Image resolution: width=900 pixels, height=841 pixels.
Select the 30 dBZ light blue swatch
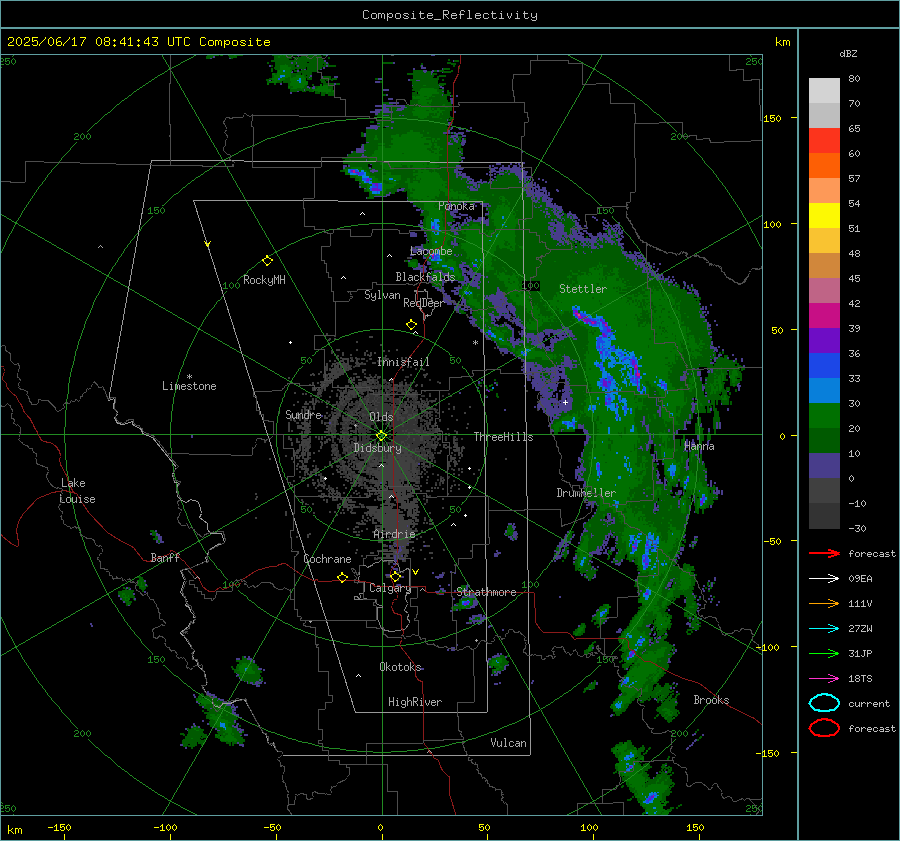[x=824, y=390]
